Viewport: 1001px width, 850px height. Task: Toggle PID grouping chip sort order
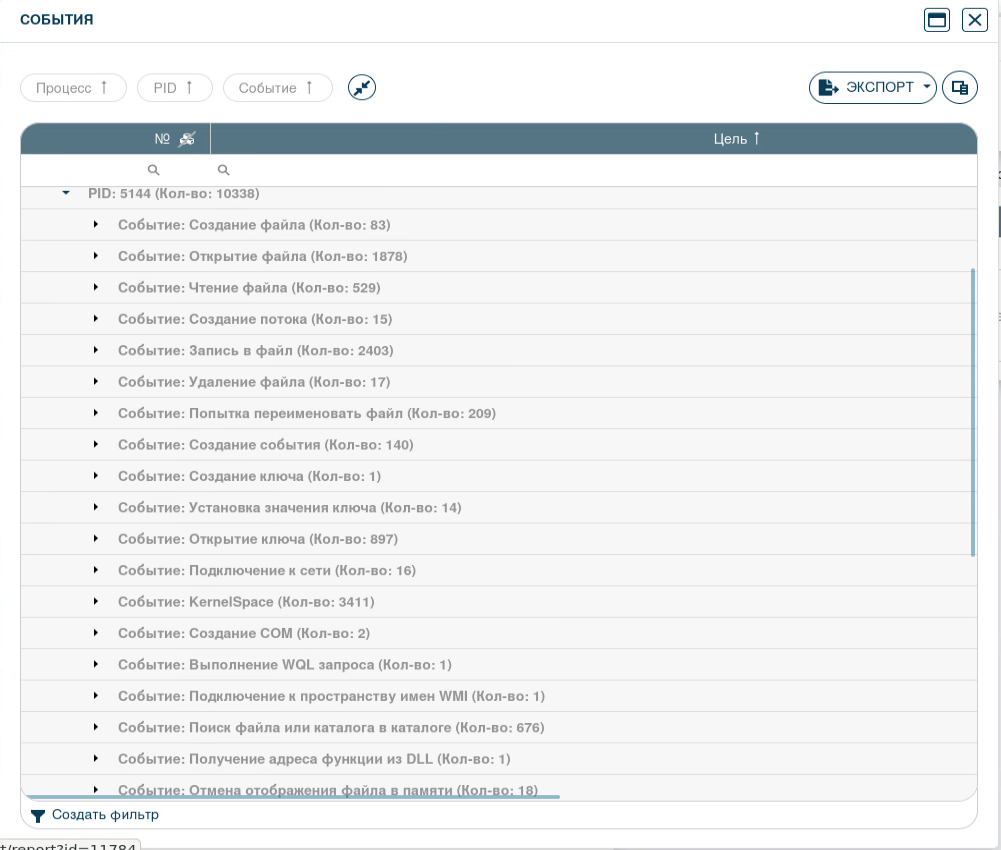click(x=174, y=88)
